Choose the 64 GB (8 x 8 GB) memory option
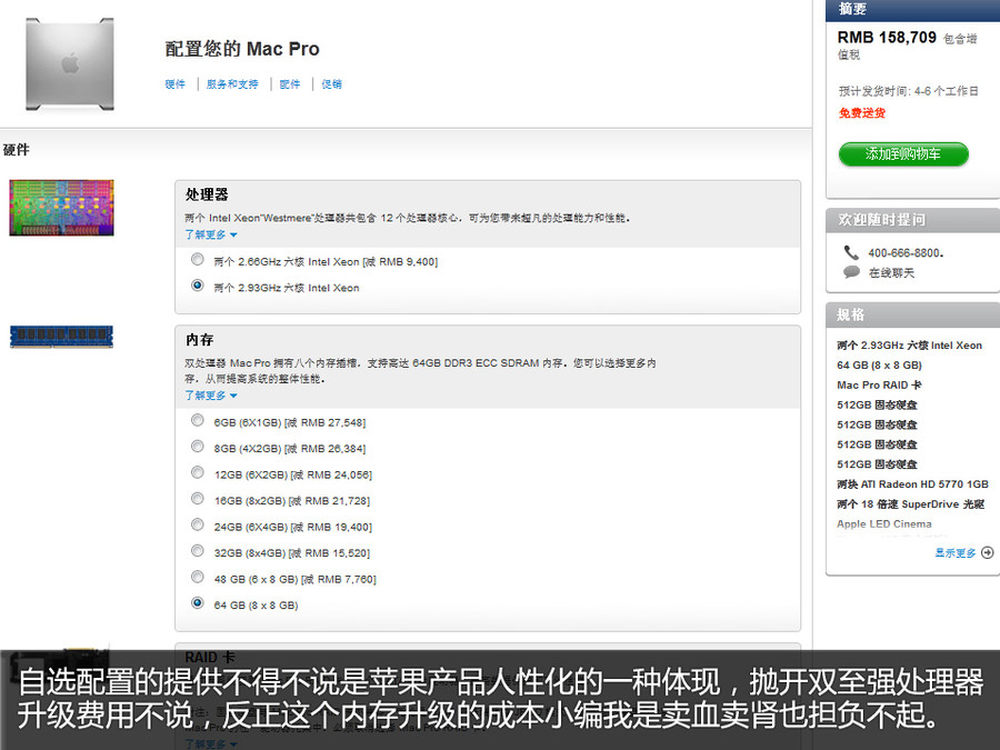This screenshot has height=750, width=1000. [198, 603]
